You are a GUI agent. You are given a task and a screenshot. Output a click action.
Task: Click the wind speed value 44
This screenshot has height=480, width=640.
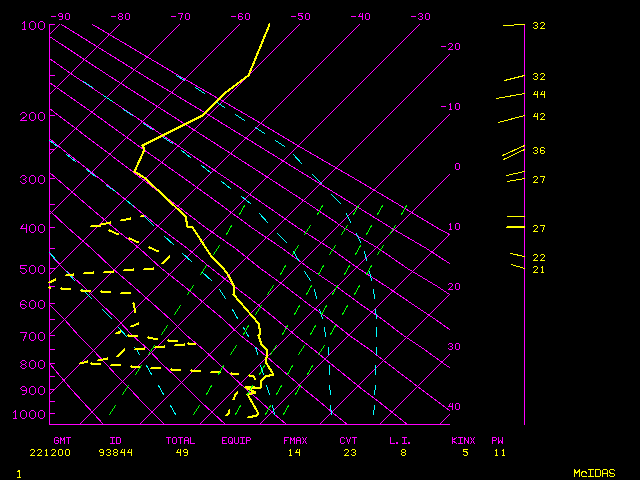[539, 95]
